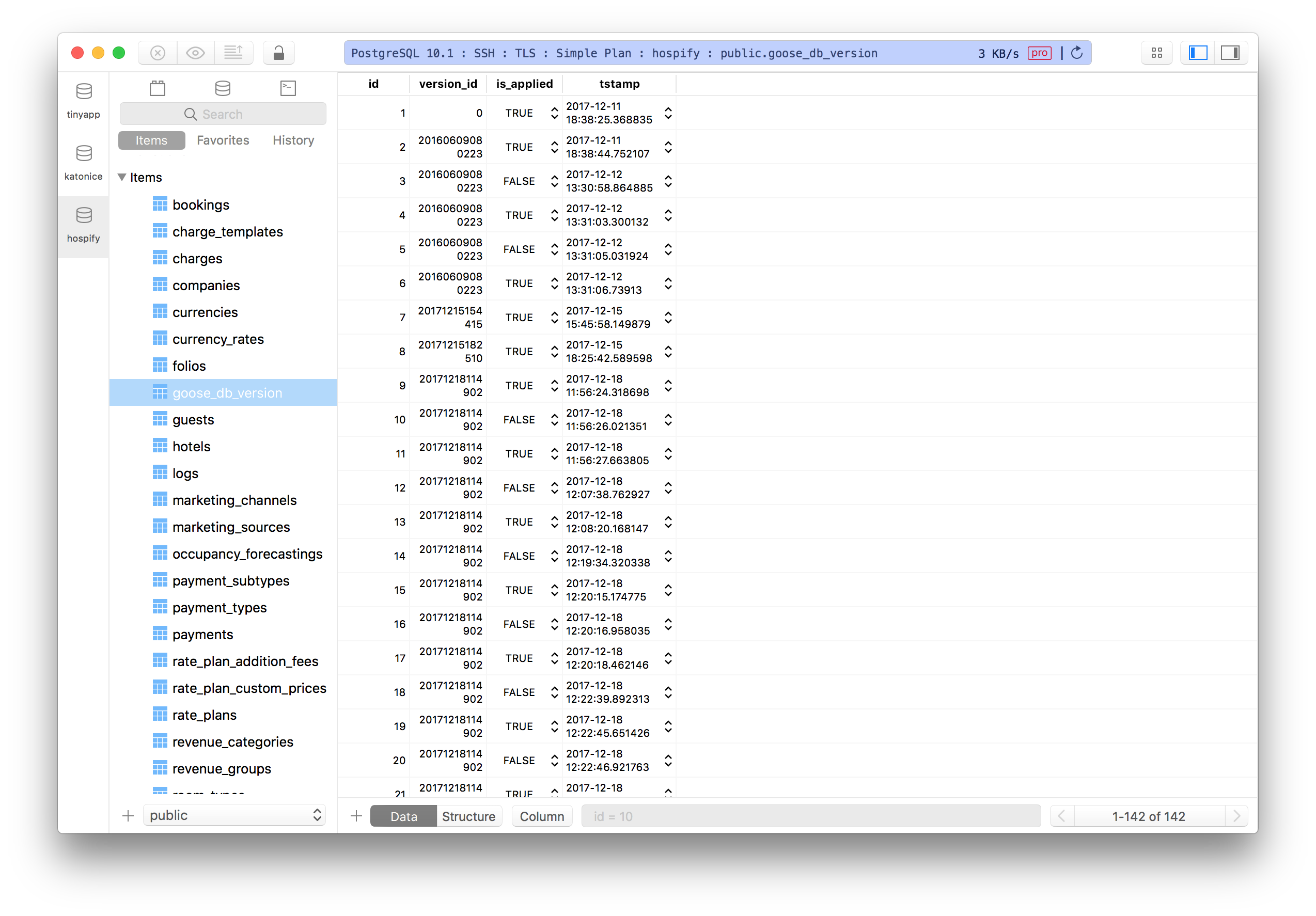Toggle the left sidebar panel visibility
The width and height of the screenshot is (1316, 916).
[1197, 52]
